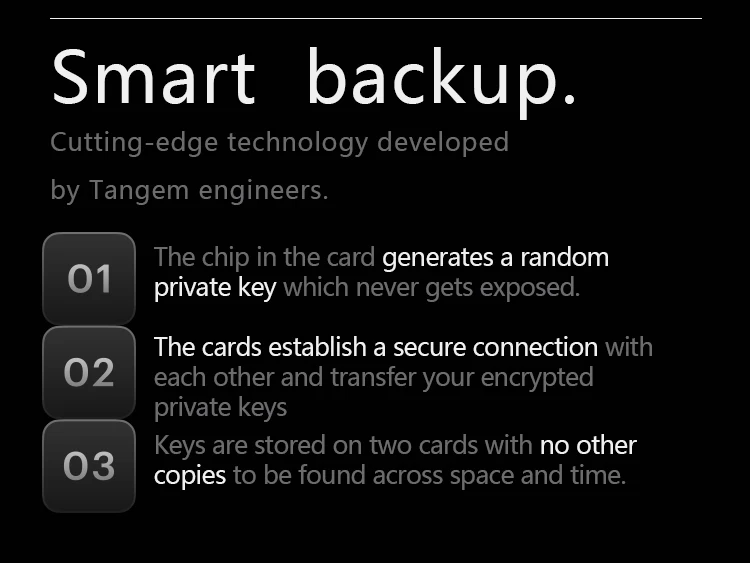Click highlighted text 'generates a random'
This screenshot has height=563, width=750.
tap(495, 257)
